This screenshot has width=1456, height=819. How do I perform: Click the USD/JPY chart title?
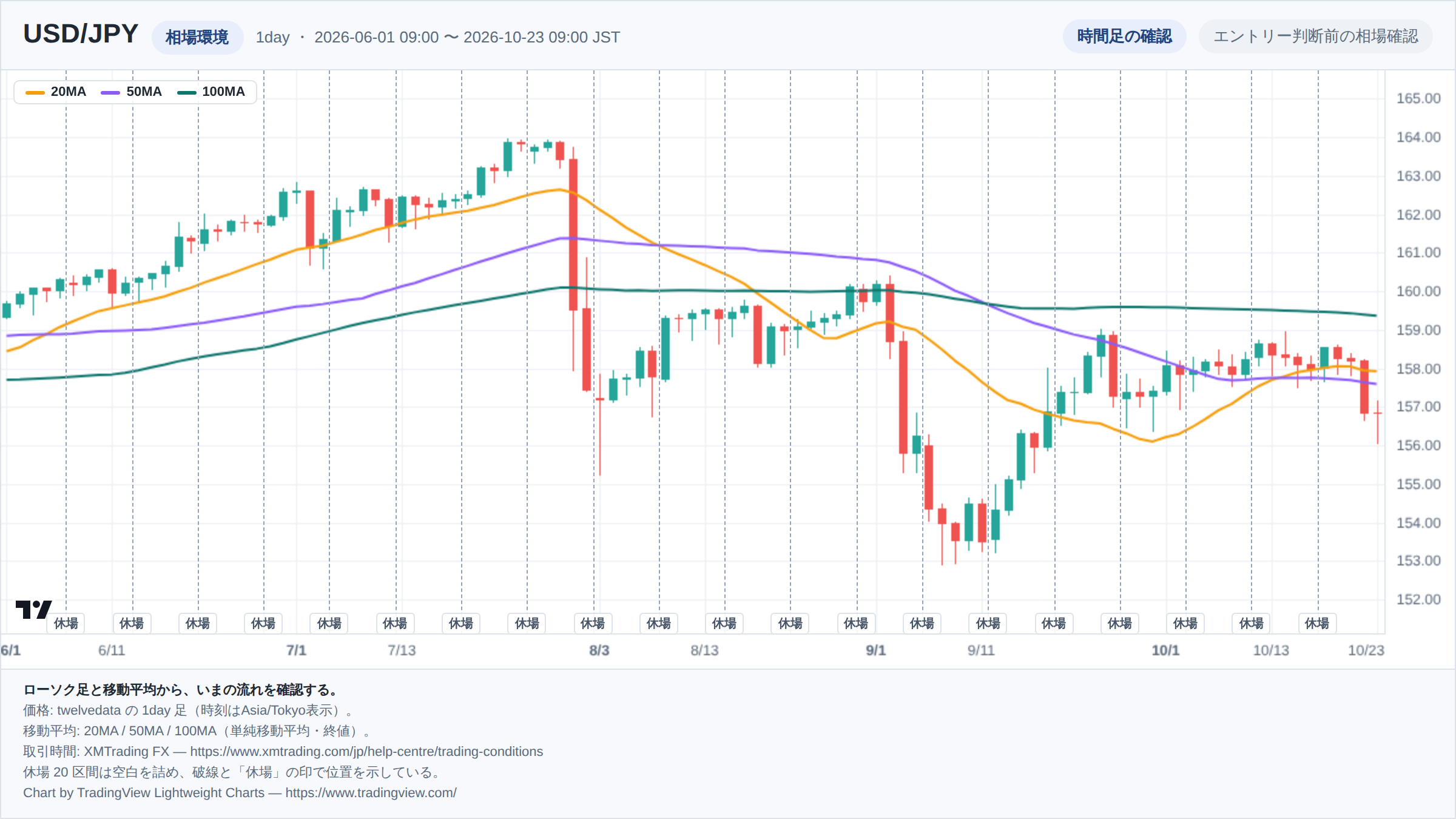point(81,34)
